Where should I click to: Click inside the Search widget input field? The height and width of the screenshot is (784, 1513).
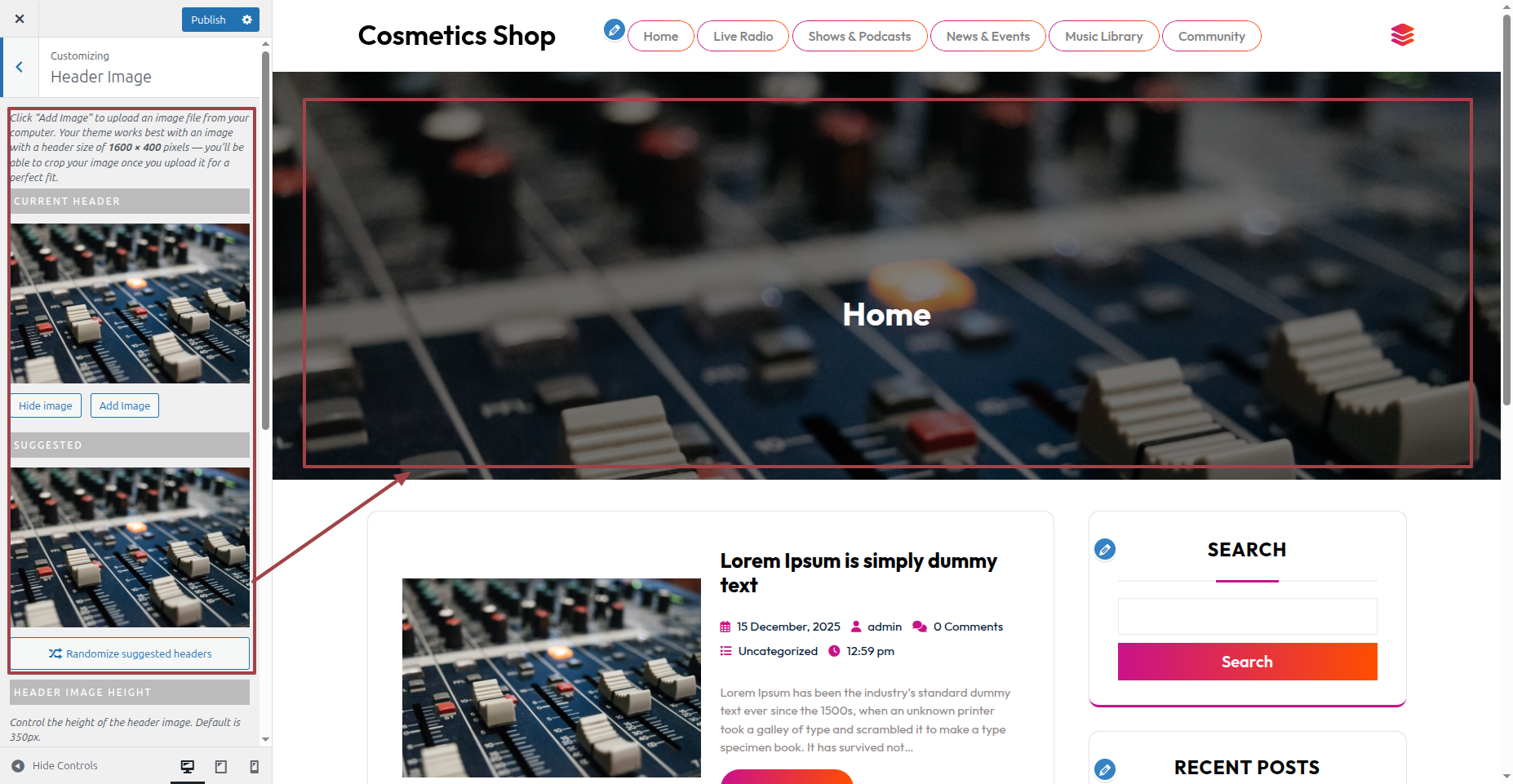point(1247,617)
